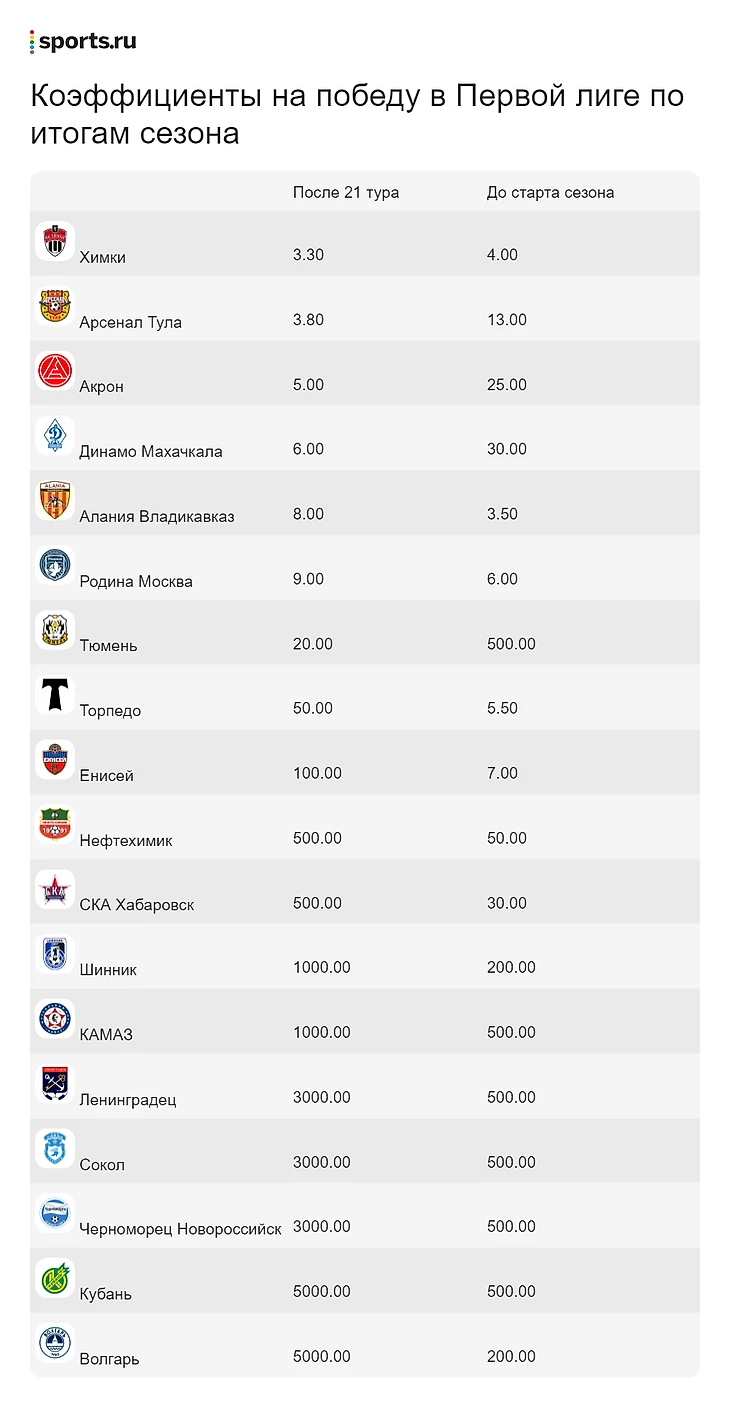Viewport: 730px width, 1408px height.
Task: Click the До старта сезона column header
Action: coord(550,192)
